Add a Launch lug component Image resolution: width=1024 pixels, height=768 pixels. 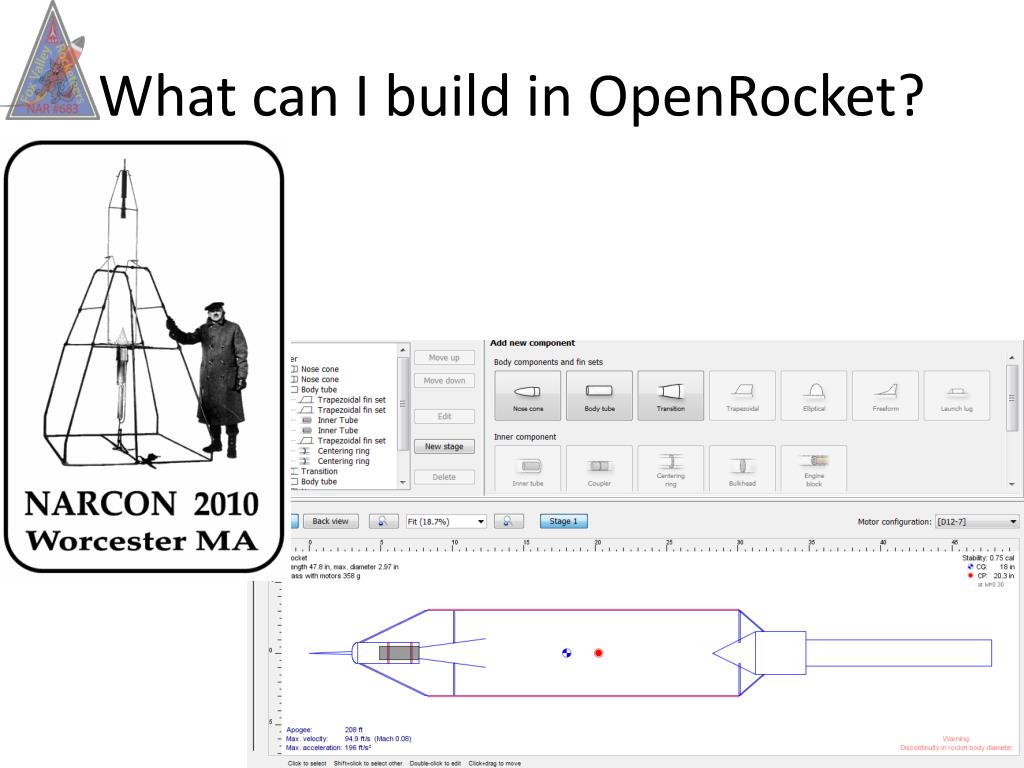[957, 395]
